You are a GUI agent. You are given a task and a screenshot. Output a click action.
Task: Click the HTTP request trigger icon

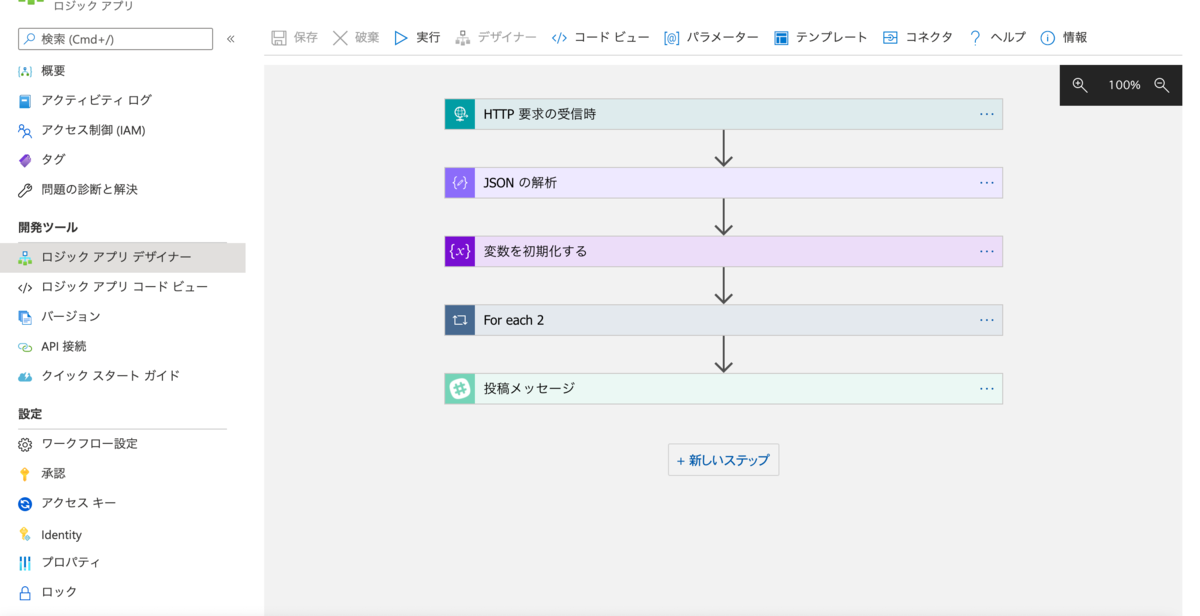(x=460, y=114)
